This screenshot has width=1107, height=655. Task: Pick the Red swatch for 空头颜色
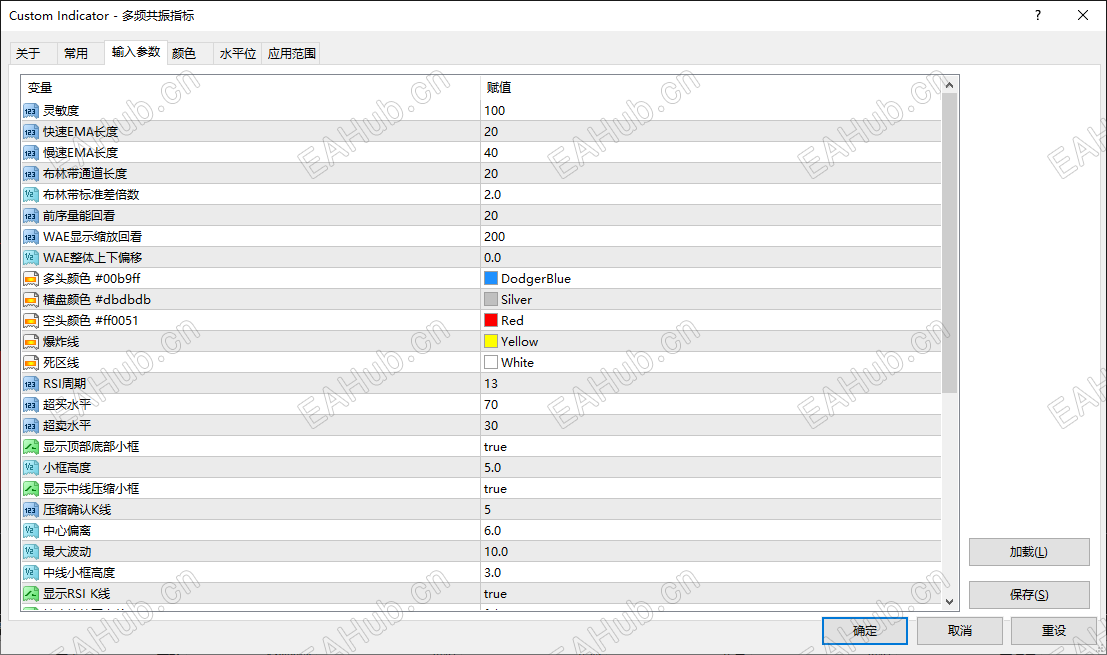(x=491, y=320)
